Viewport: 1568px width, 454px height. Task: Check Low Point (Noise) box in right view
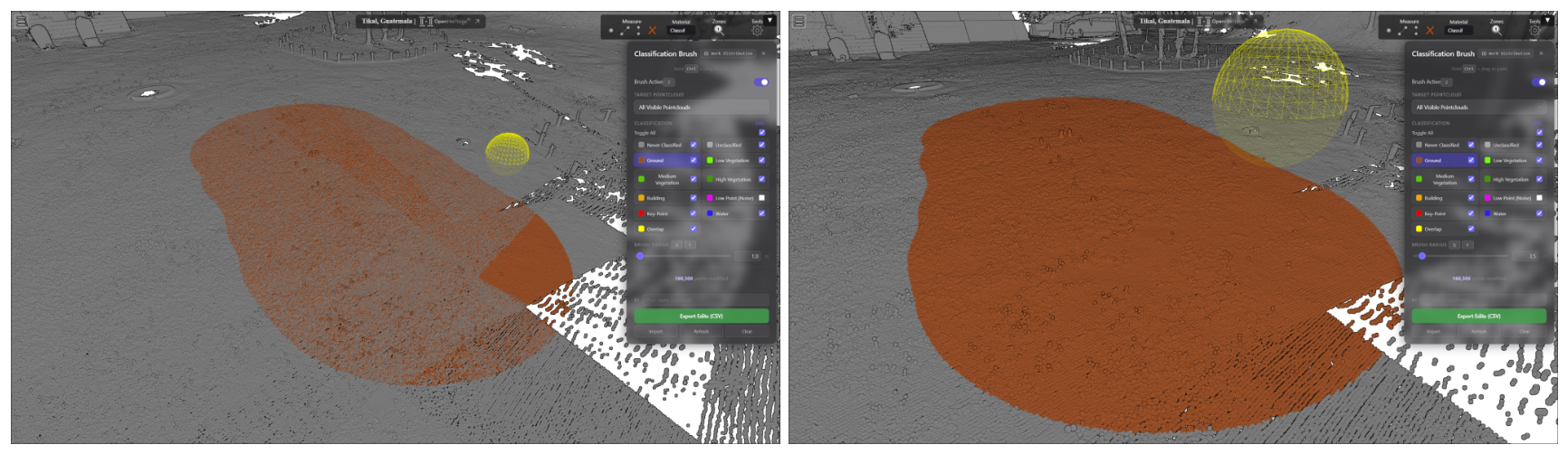[1539, 198]
